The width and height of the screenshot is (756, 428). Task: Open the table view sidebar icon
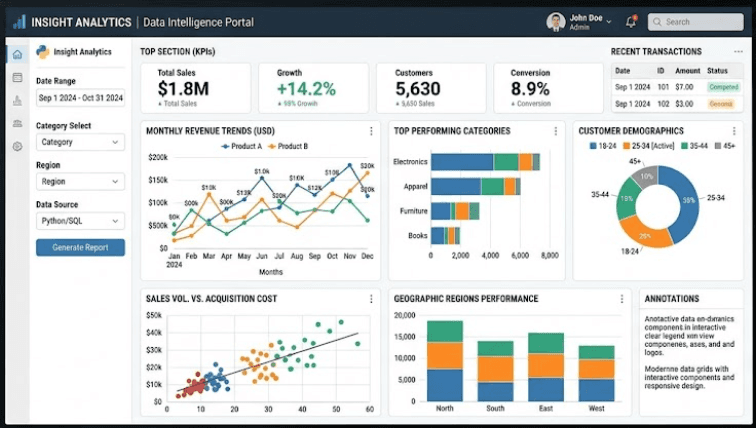pos(17,78)
